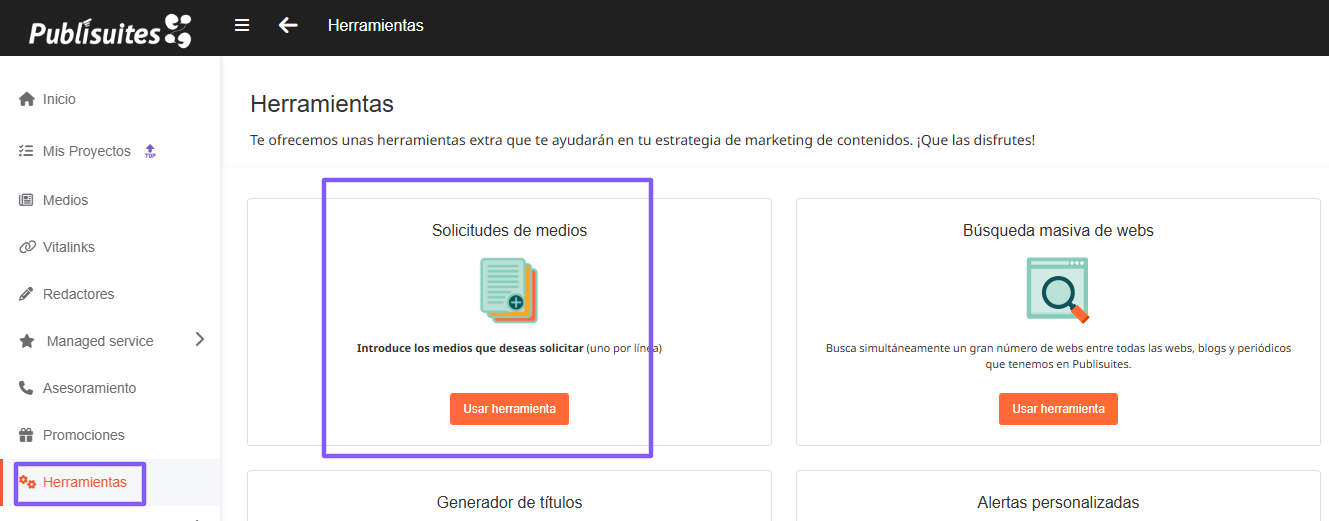Click the Managed service star icon
Screen dimensions: 1329x521
(27, 341)
